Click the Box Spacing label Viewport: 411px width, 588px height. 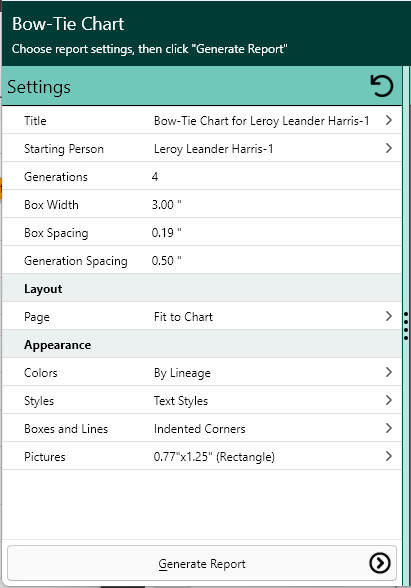coord(56,233)
